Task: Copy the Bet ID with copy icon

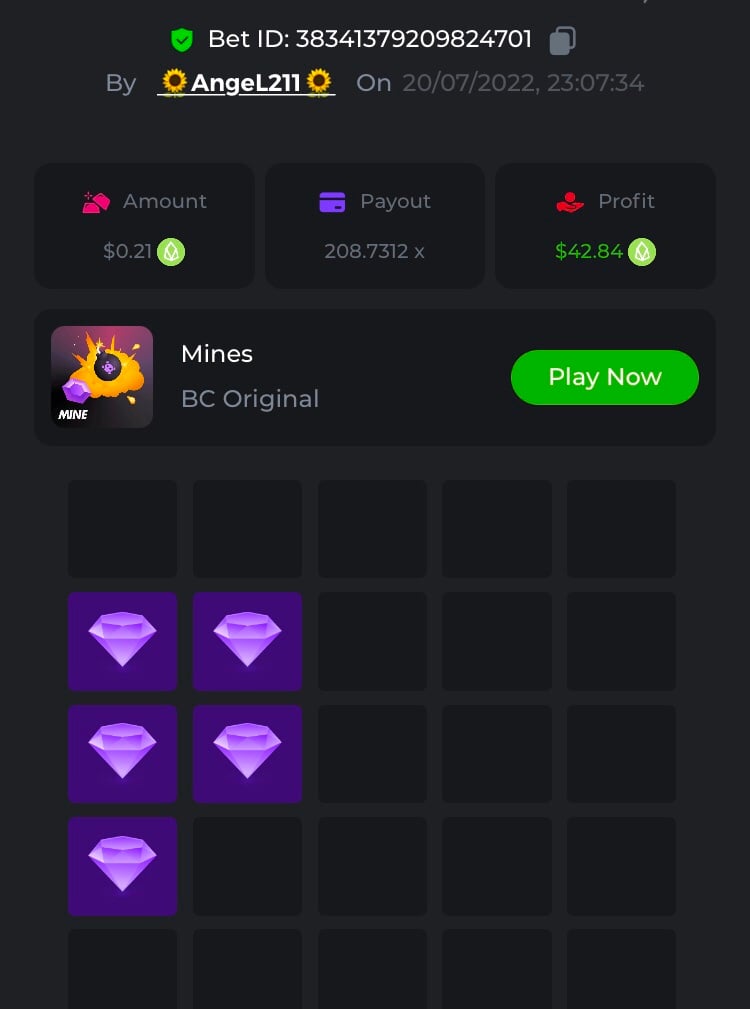Action: pos(562,40)
